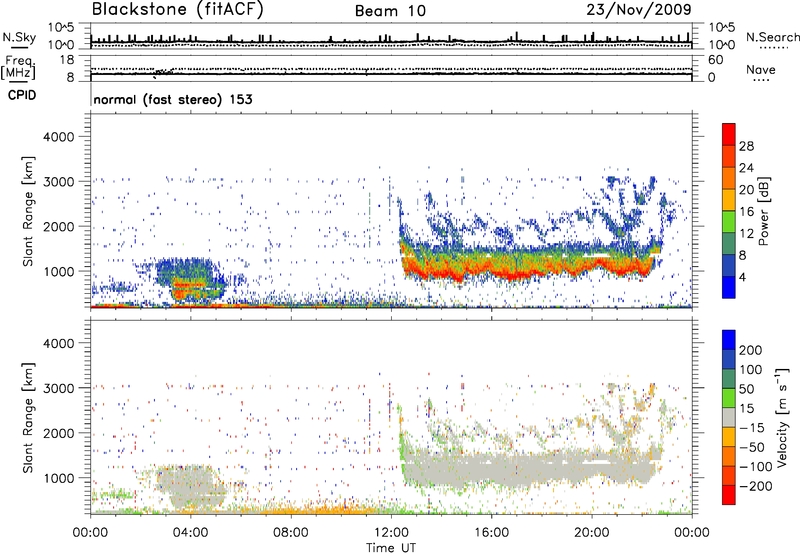Screen dimensions: 800x554
Task: Select the 'Beam 10' heading
Action: tap(390, 11)
